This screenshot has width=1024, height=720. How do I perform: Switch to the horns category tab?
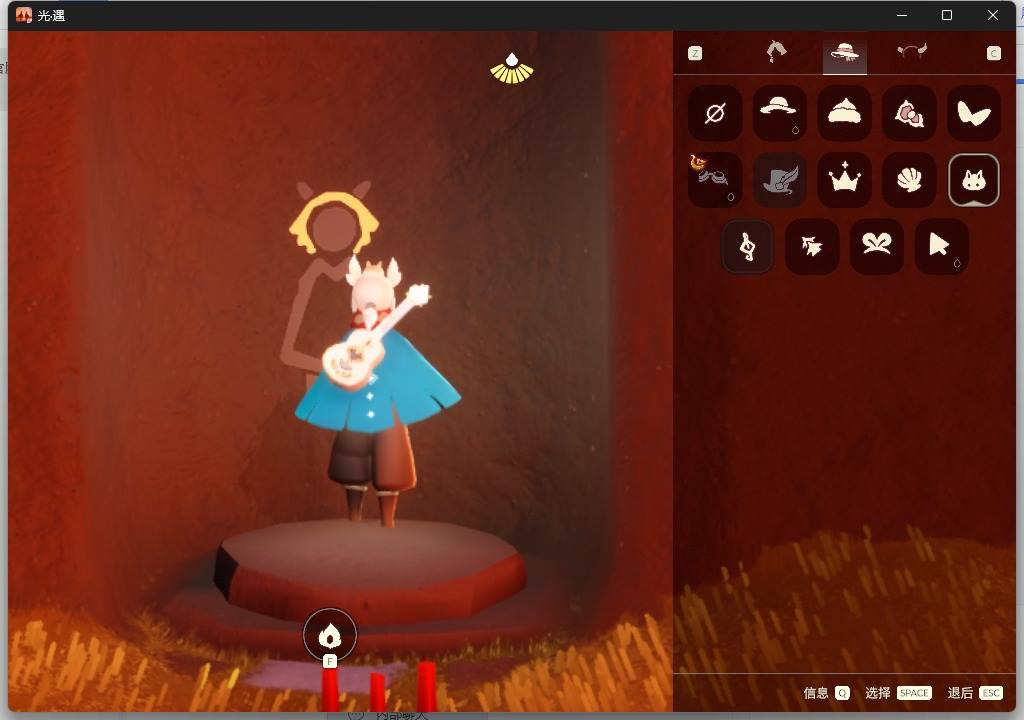912,52
